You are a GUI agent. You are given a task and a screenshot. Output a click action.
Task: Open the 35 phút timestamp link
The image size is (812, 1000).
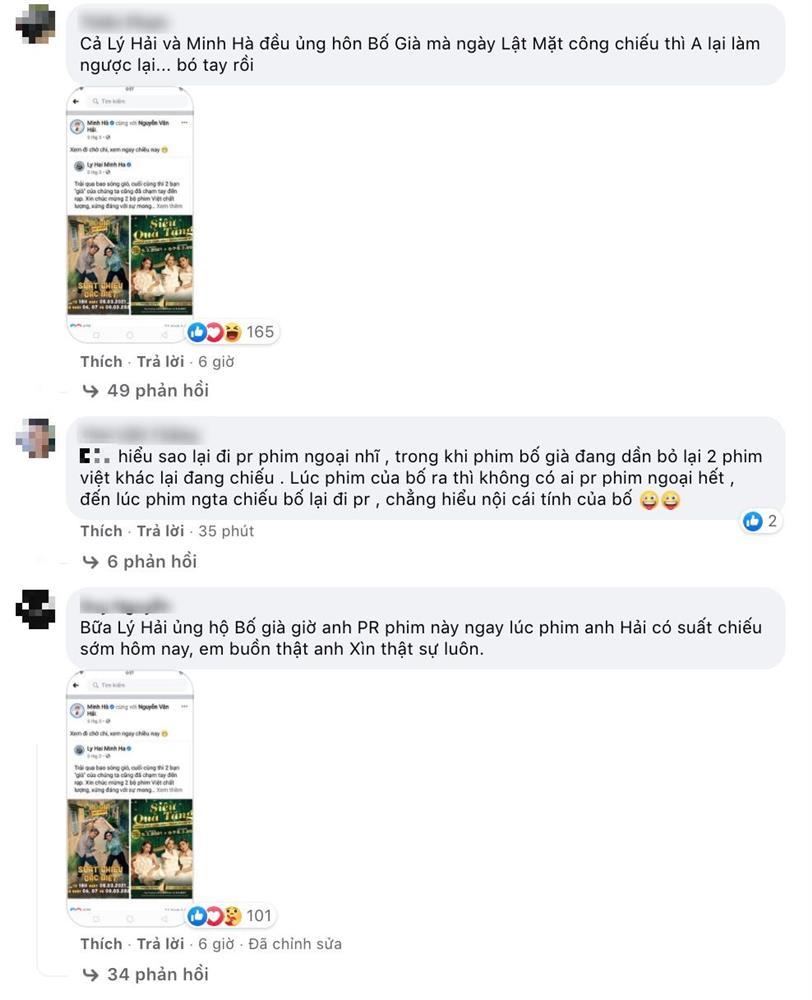[x=226, y=531]
